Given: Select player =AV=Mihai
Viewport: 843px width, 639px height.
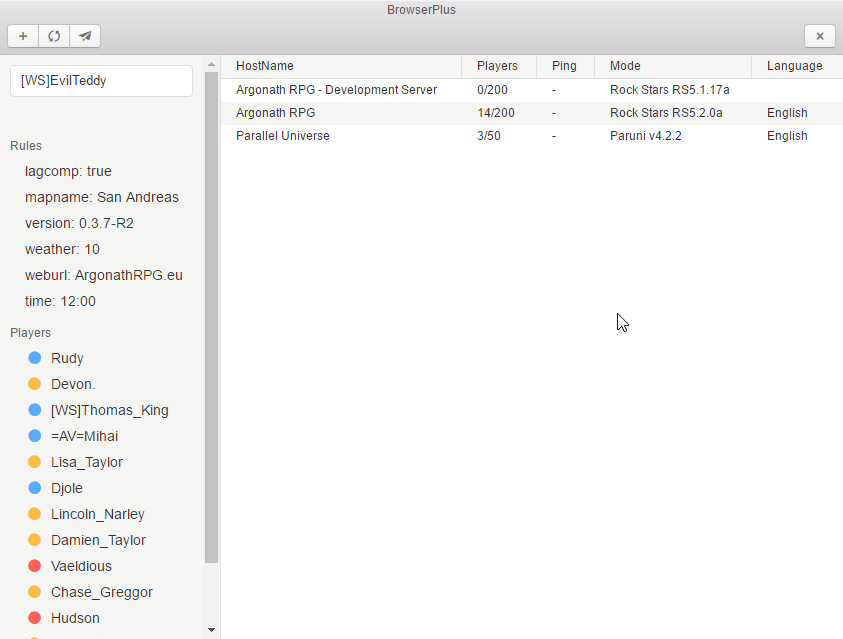Looking at the screenshot, I should point(84,436).
